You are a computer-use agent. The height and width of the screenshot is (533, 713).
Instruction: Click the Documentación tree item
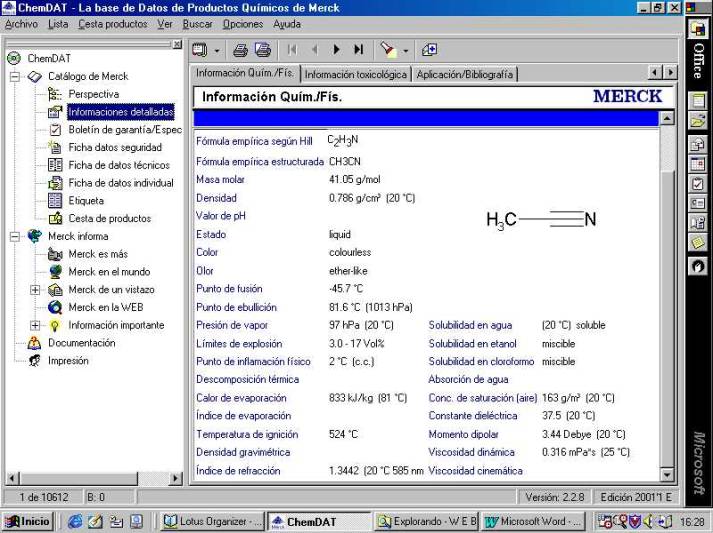coord(81,343)
